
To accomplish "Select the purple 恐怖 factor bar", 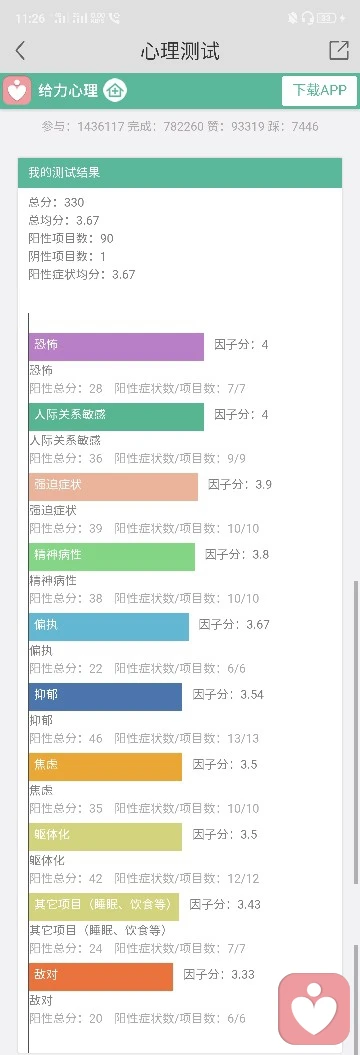I will click(116, 347).
